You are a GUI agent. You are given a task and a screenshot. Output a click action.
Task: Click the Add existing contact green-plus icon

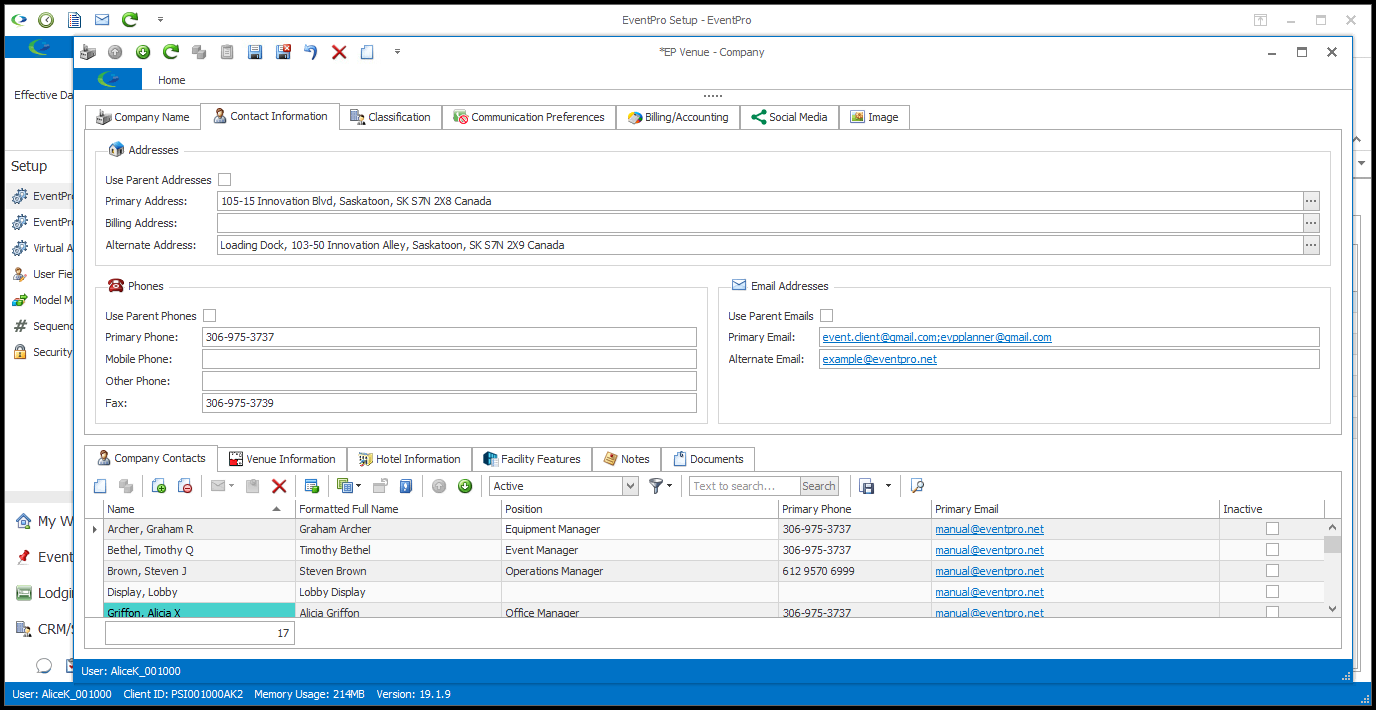[x=159, y=486]
